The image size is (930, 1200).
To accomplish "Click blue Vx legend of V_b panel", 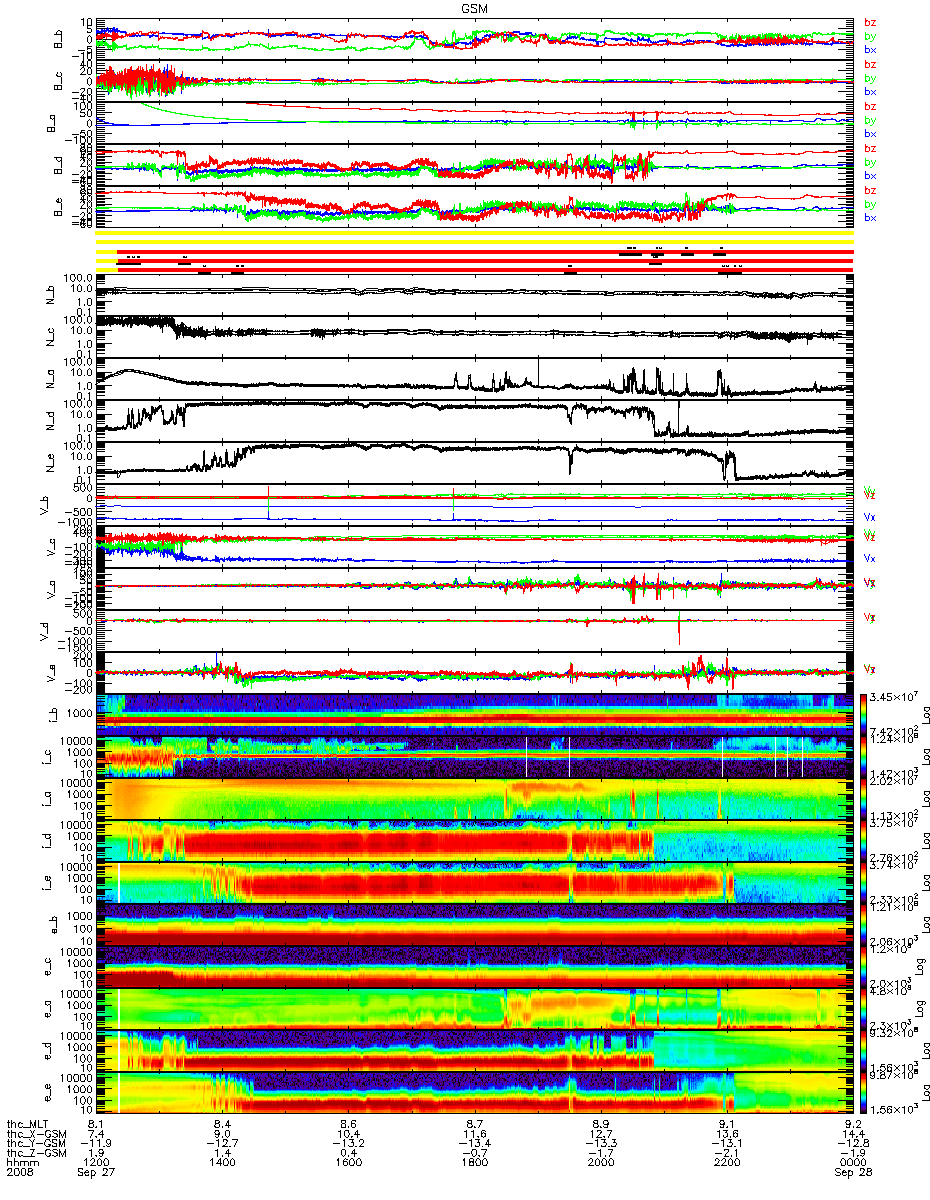I will [869, 517].
